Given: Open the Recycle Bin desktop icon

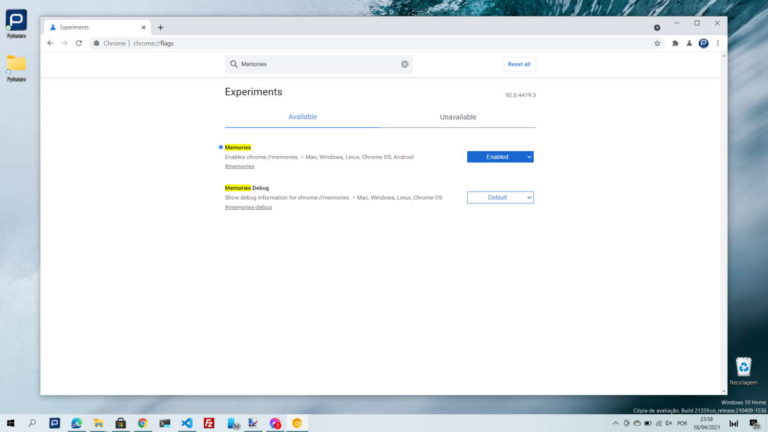Looking at the screenshot, I should (743, 369).
